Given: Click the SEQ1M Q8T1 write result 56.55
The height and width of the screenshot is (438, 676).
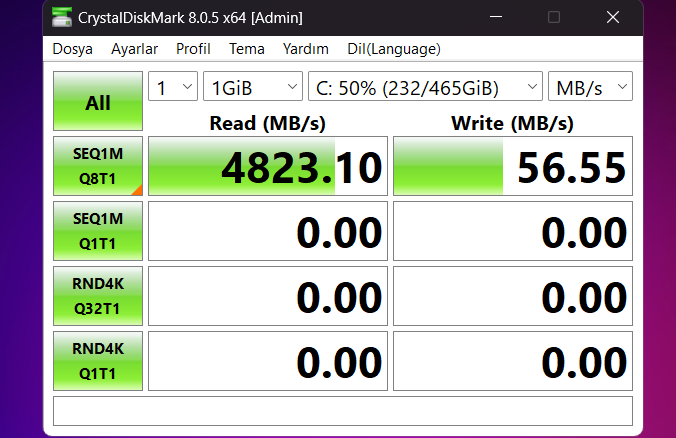Looking at the screenshot, I should pyautogui.click(x=513, y=166).
